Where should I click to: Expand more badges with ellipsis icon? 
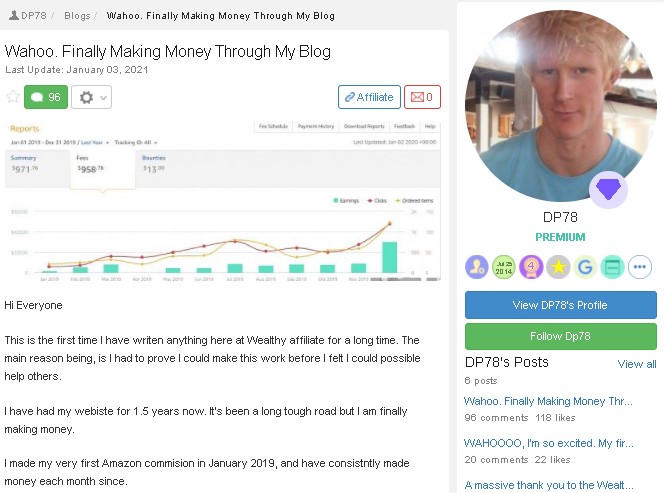tap(639, 267)
